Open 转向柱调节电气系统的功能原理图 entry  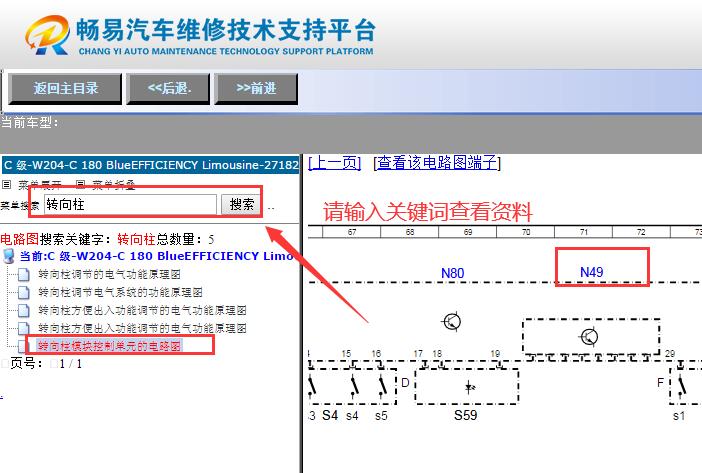(120, 292)
